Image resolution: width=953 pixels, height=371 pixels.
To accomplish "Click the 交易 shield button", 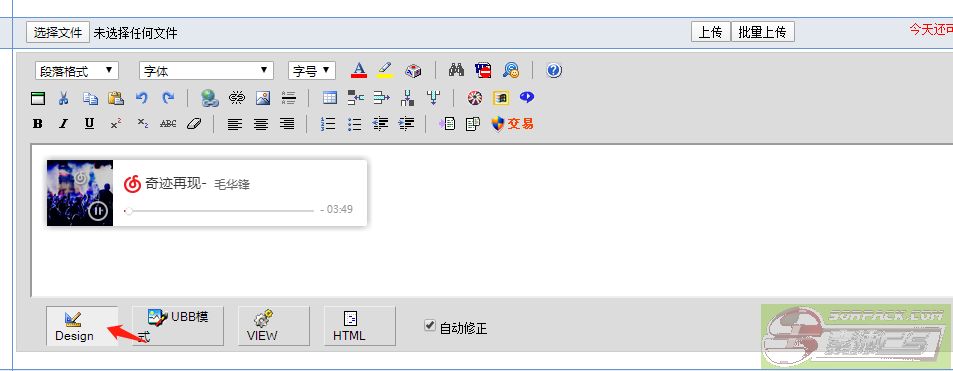I will coord(512,124).
